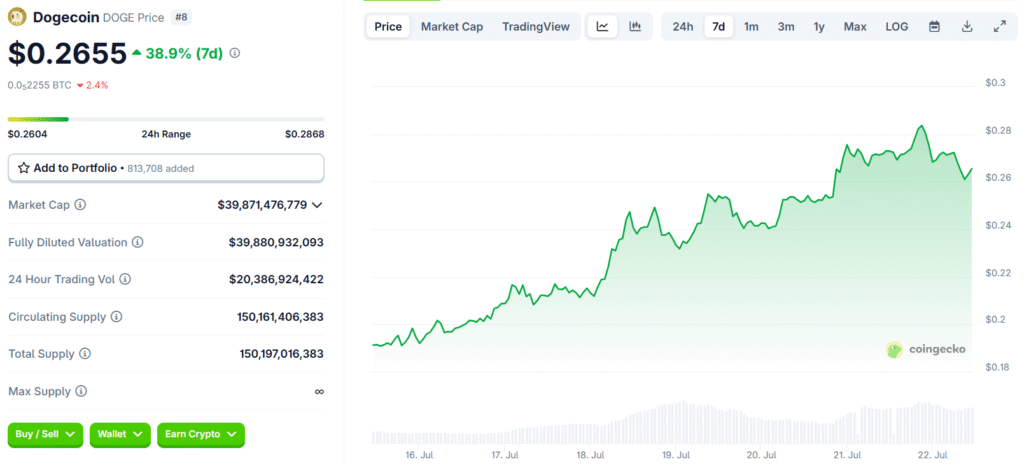Switch to the Market Cap tab
The image size is (1024, 464).
(x=451, y=27)
